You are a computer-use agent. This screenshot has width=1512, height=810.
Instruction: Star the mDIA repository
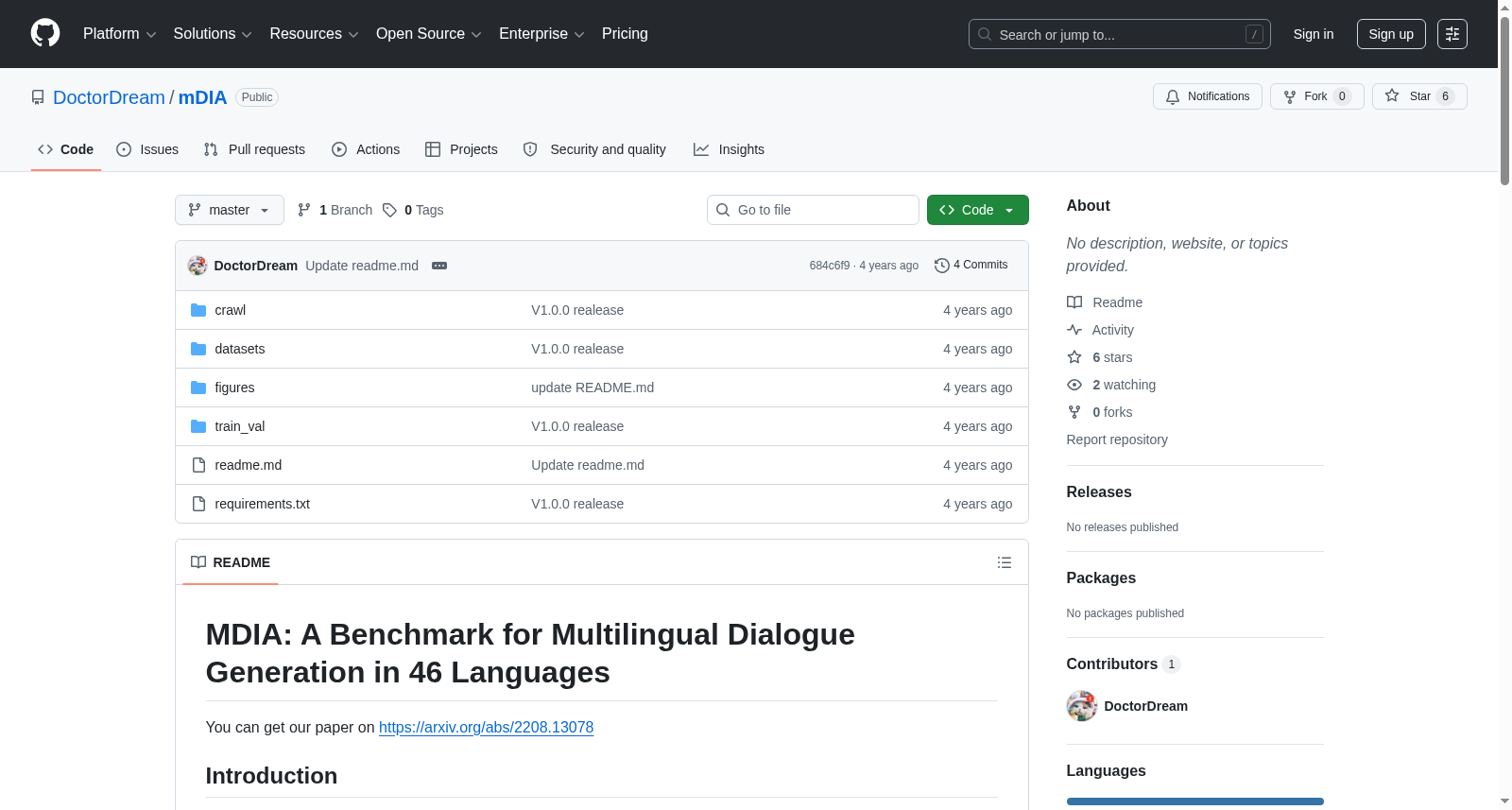(1419, 96)
